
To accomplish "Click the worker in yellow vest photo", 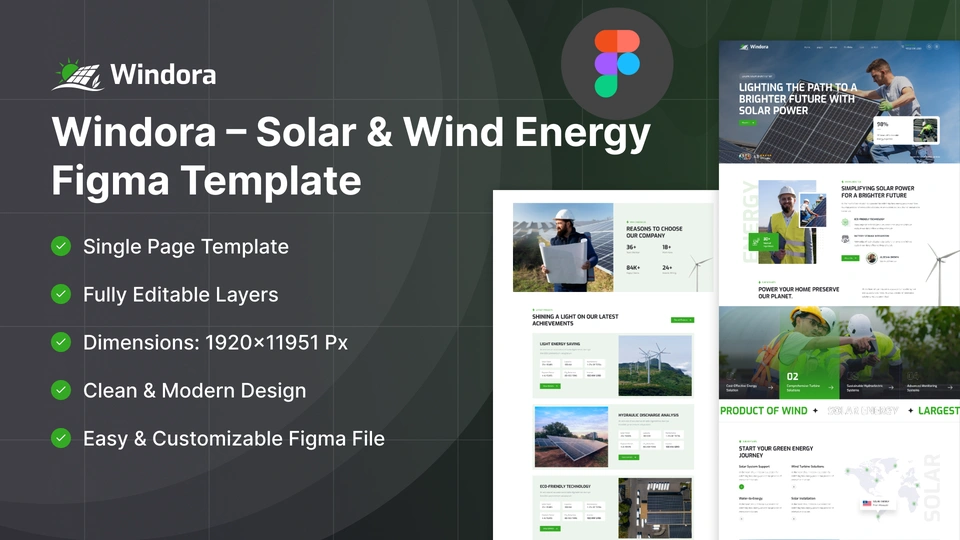I will (x=787, y=222).
